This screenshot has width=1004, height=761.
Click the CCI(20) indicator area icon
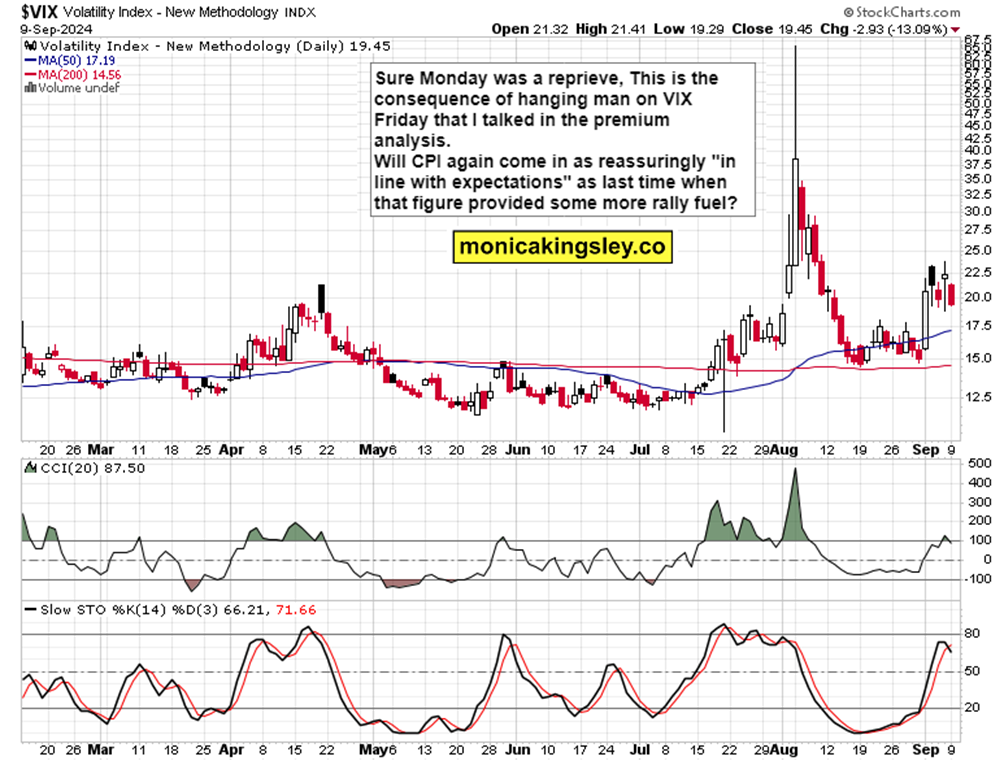point(30,468)
